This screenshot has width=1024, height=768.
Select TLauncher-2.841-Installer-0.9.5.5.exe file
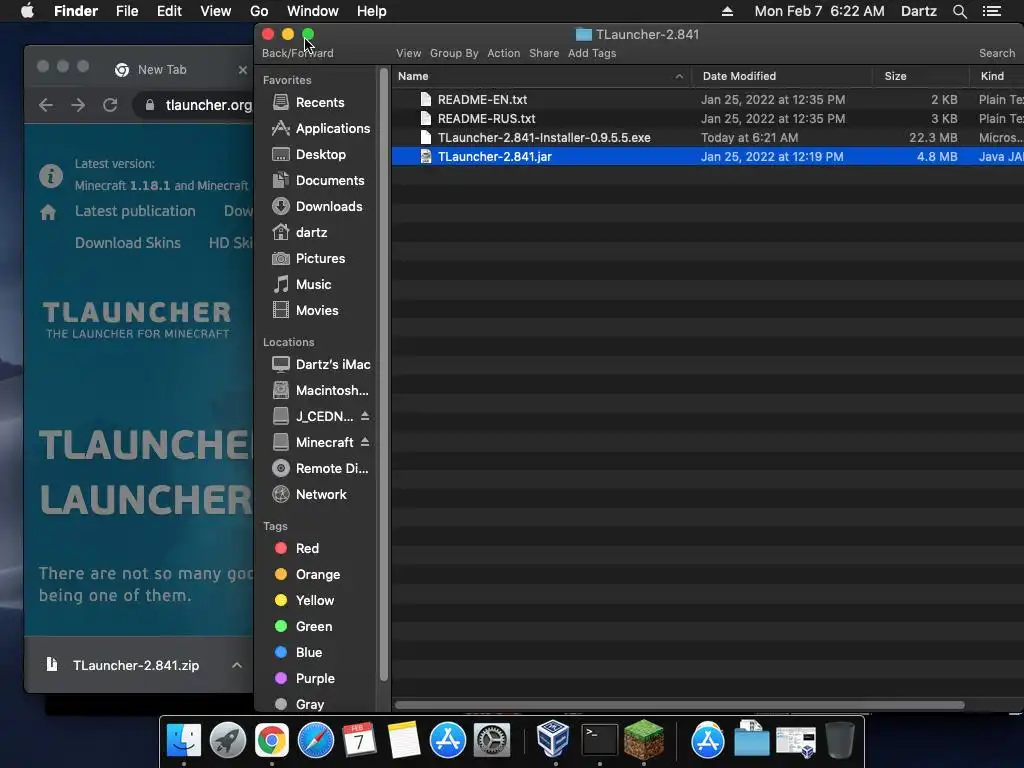[x=543, y=138]
